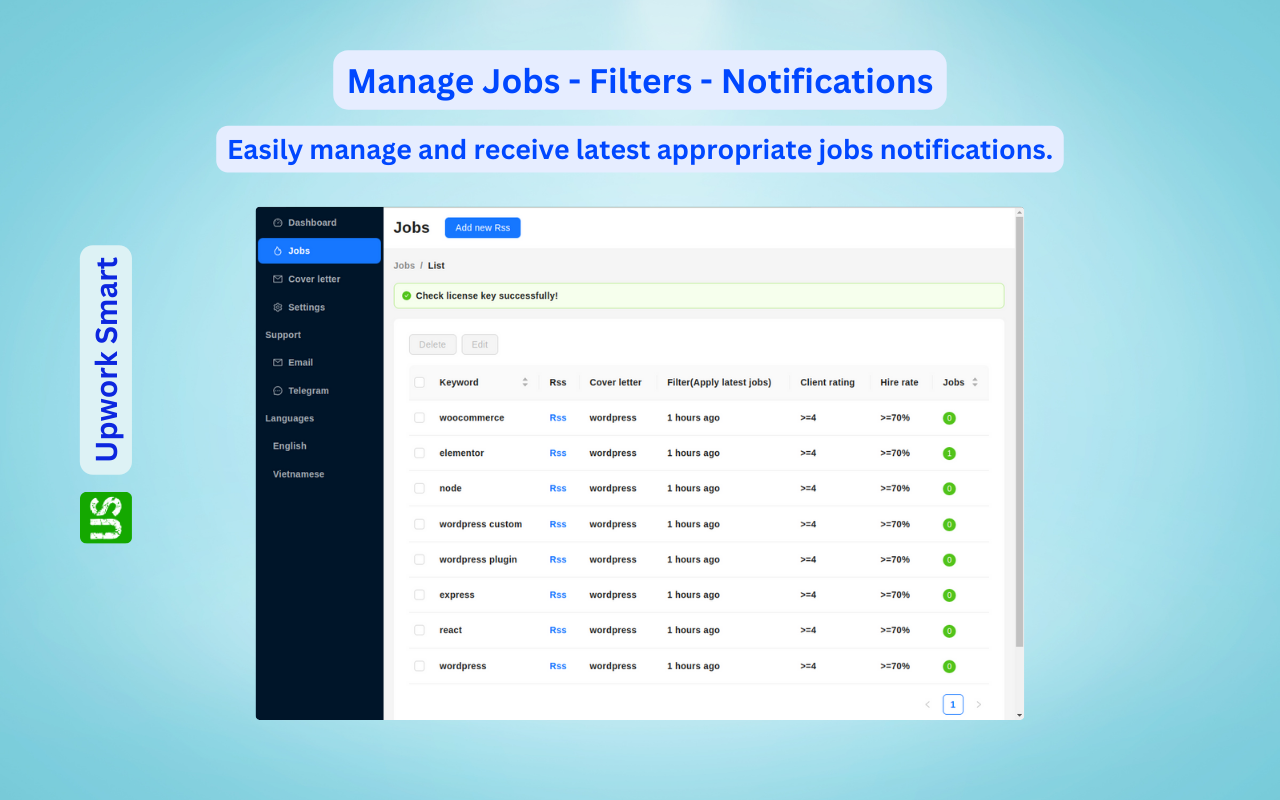The image size is (1280, 800).
Task: Open the Rss link for node
Action: click(x=558, y=488)
